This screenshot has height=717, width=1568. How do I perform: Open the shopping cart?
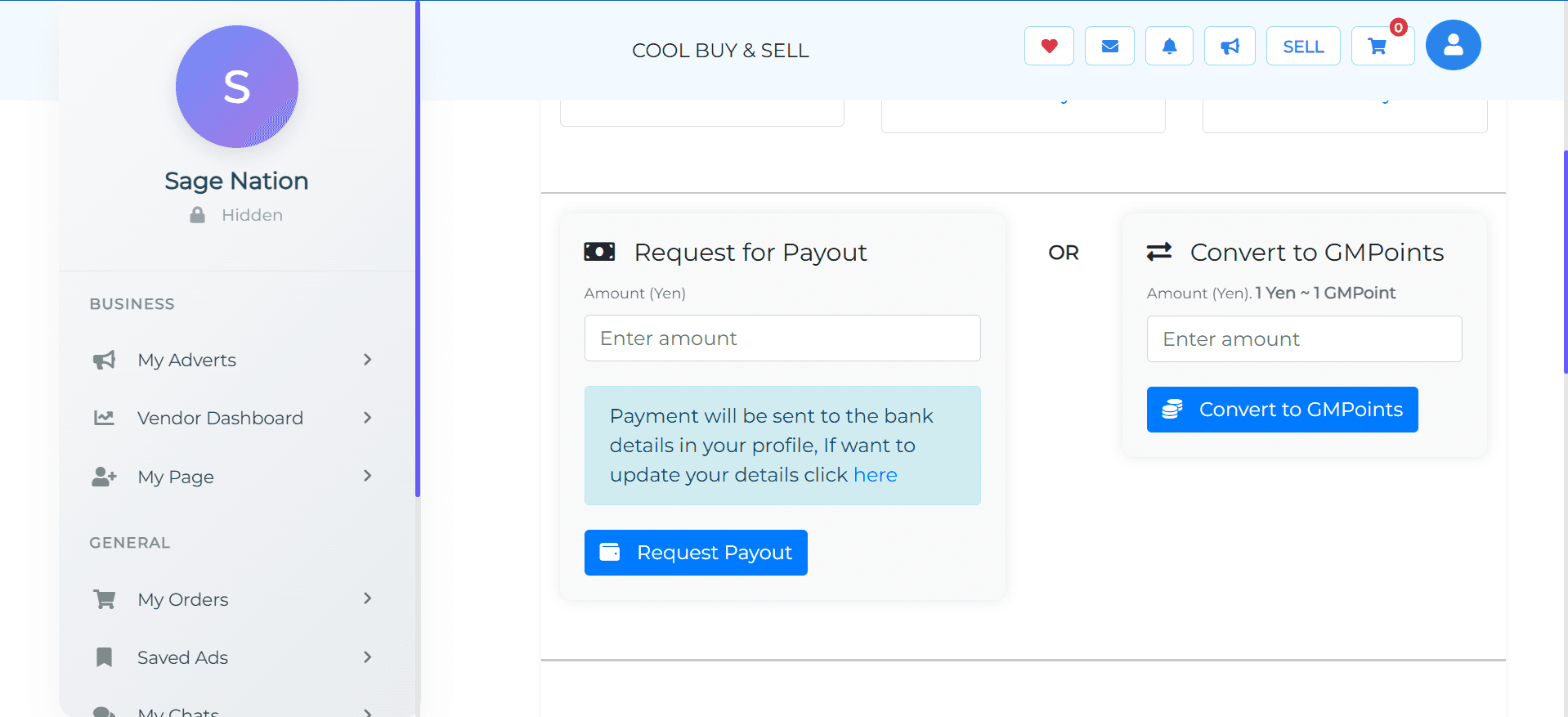pyautogui.click(x=1378, y=47)
